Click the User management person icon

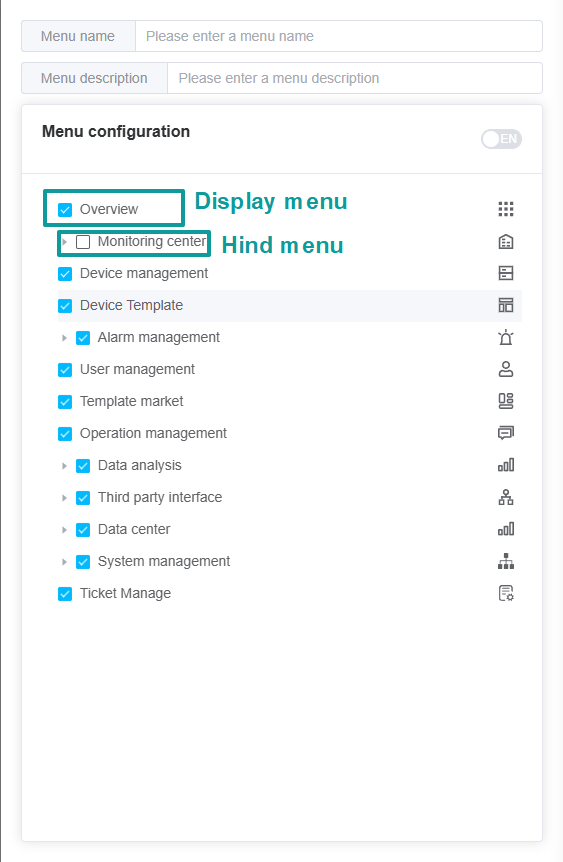506,369
